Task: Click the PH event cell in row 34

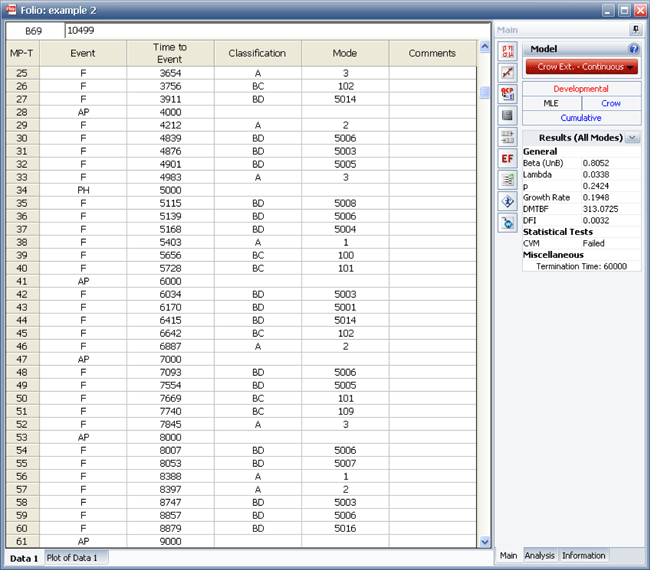Action: point(83,190)
